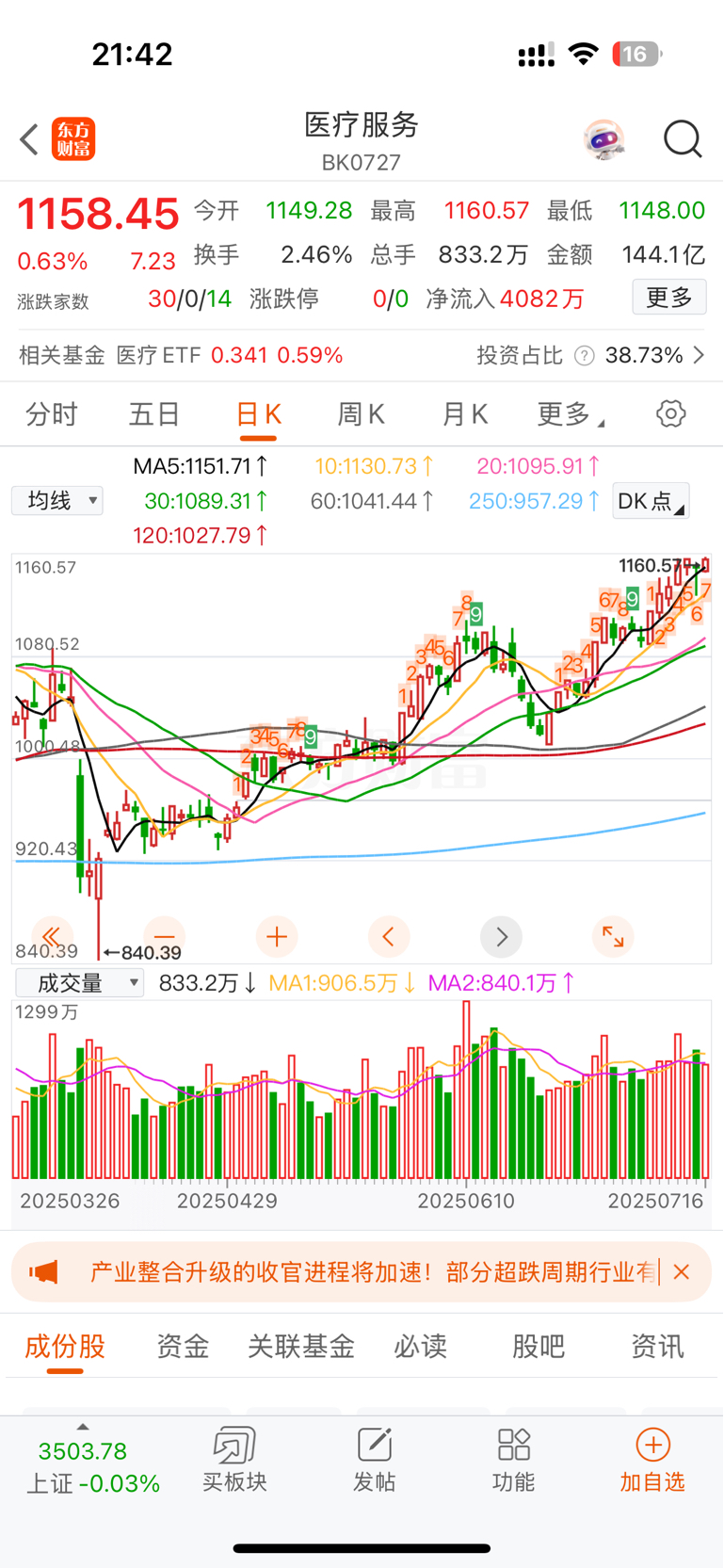
Task: Open the 成份股 tab
Action: (65, 1347)
